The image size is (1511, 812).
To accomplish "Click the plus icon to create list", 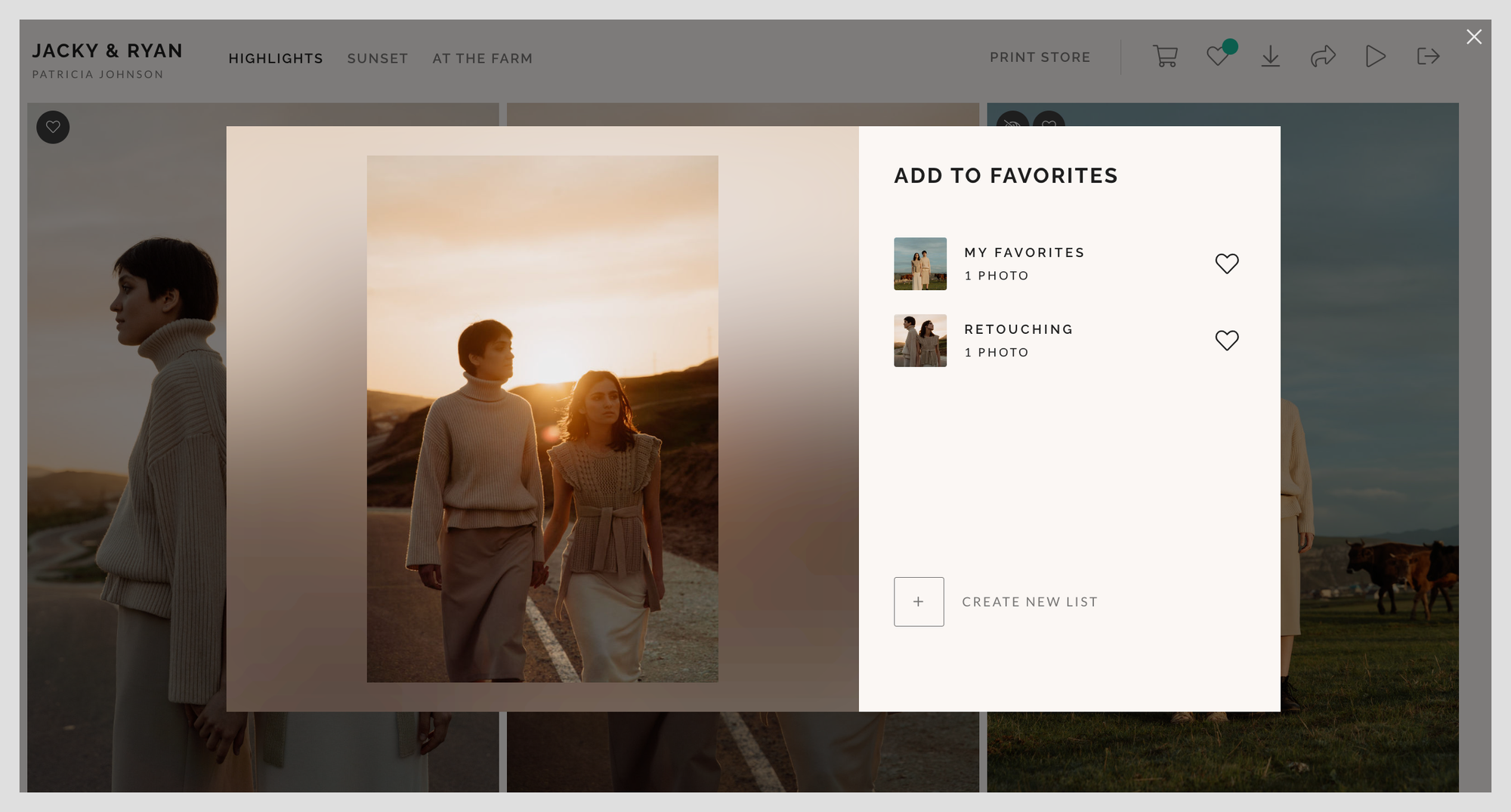I will pyautogui.click(x=919, y=602).
